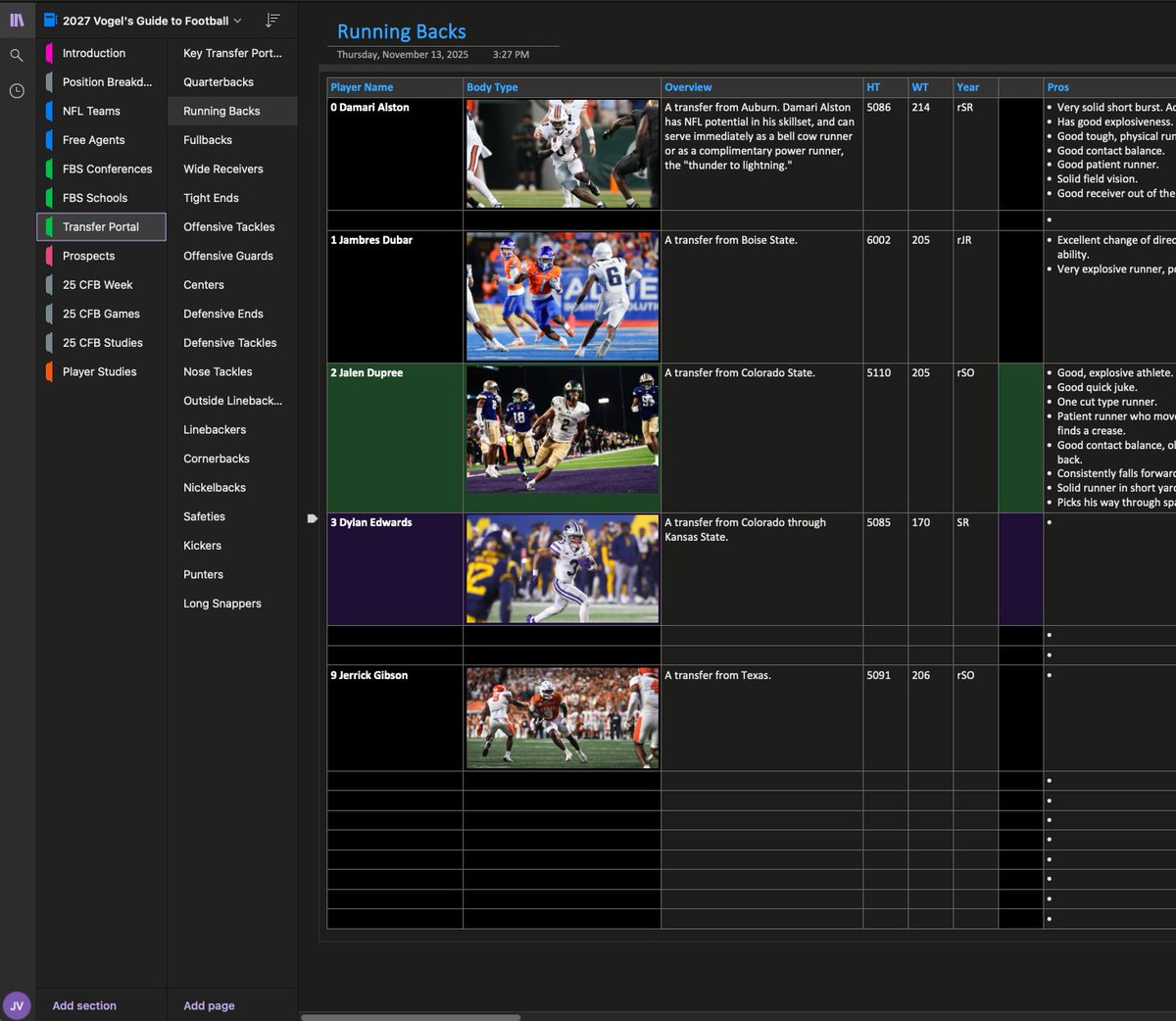Select the NFL Teams section

coord(101,111)
